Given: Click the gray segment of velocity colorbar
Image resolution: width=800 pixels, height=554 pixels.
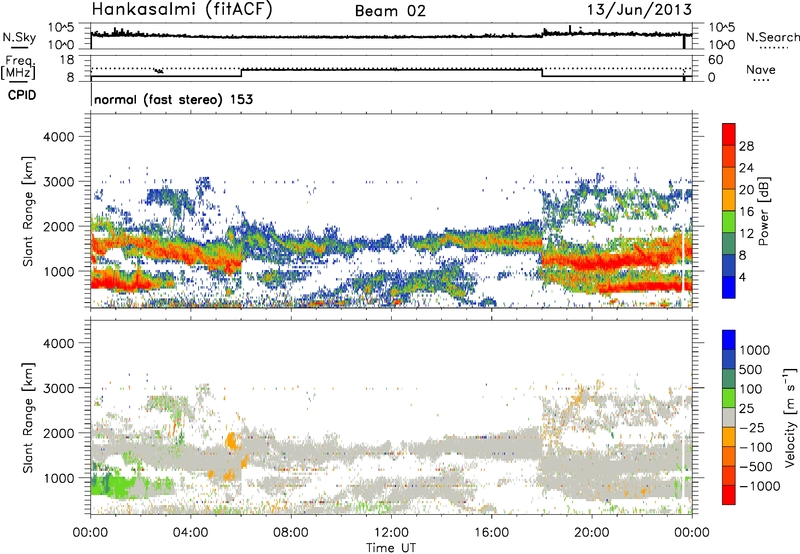Looking at the screenshot, I should point(729,418).
